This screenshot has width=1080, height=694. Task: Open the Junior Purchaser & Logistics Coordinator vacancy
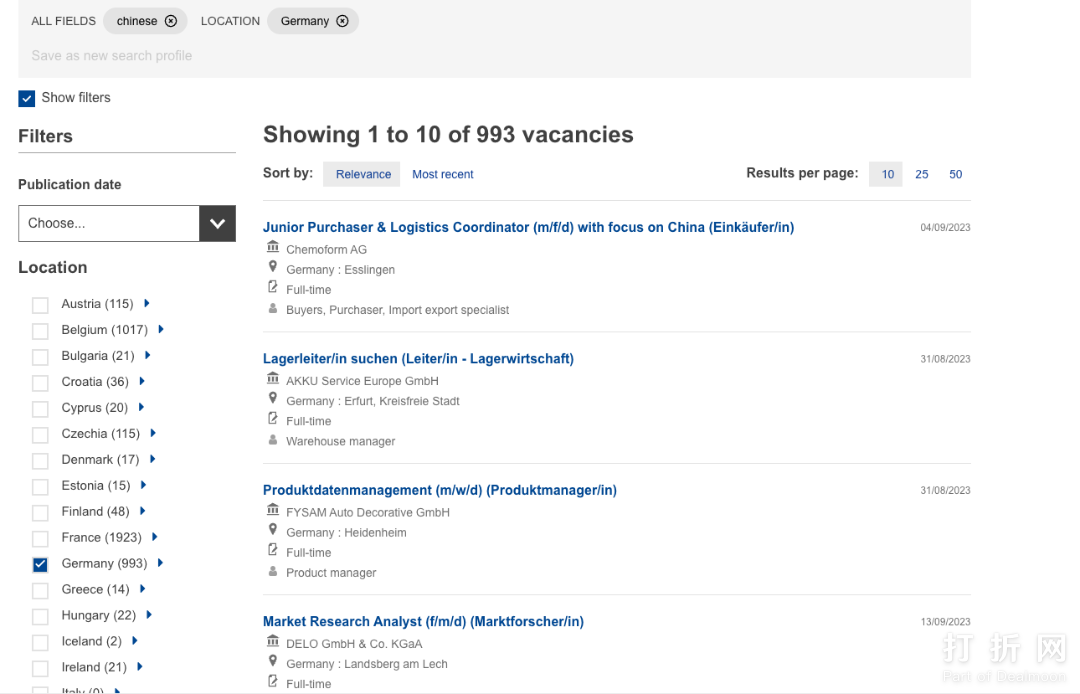(528, 227)
